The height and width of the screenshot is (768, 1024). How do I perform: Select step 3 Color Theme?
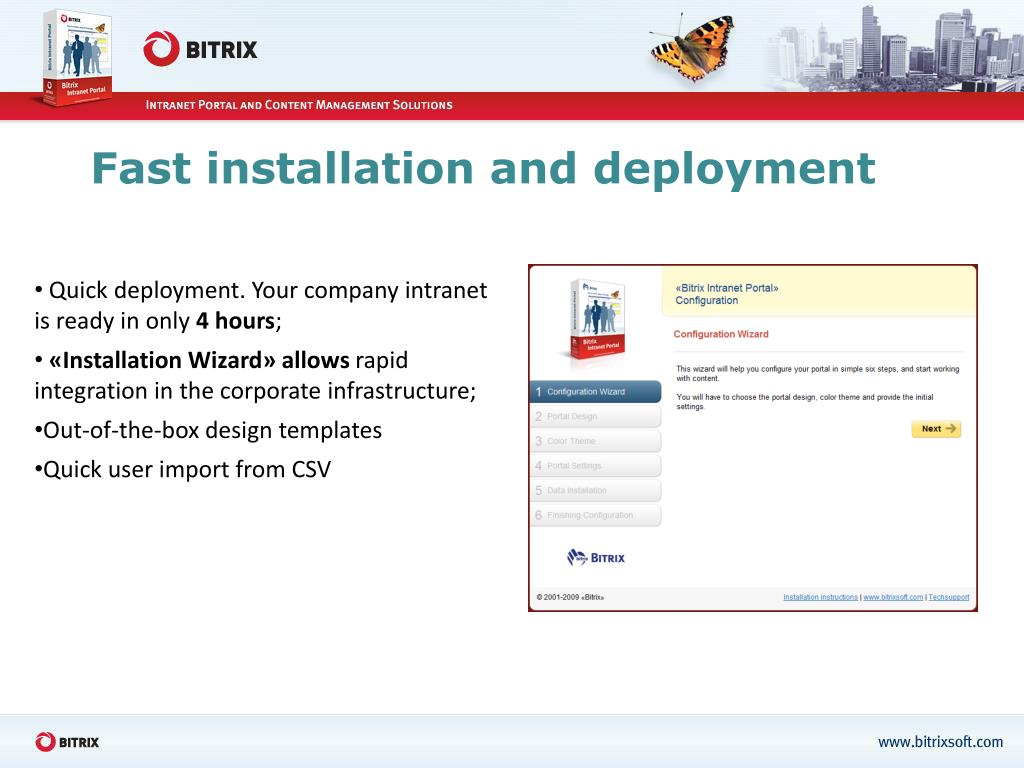pos(596,441)
